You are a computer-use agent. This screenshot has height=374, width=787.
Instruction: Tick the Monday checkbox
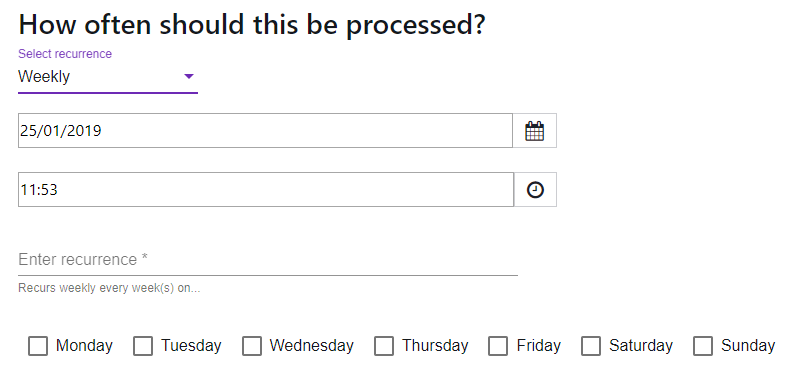point(38,346)
